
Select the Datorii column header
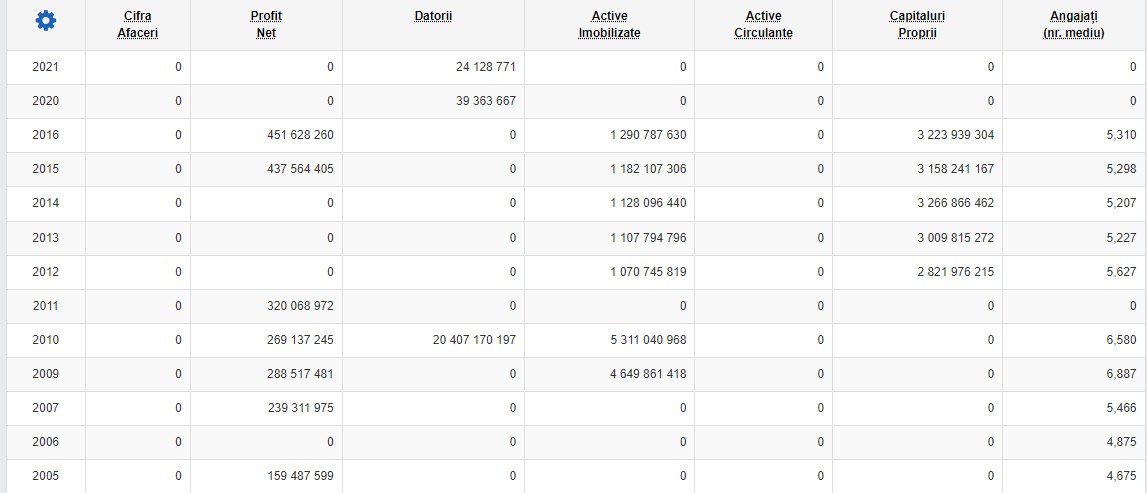pos(433,16)
